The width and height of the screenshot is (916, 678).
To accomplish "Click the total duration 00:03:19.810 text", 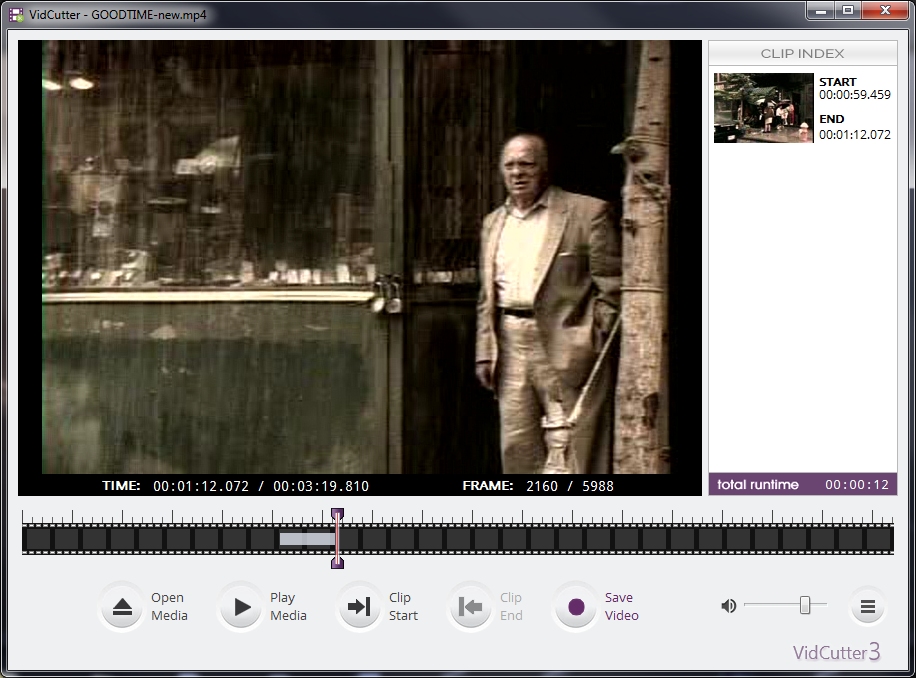I will point(321,486).
